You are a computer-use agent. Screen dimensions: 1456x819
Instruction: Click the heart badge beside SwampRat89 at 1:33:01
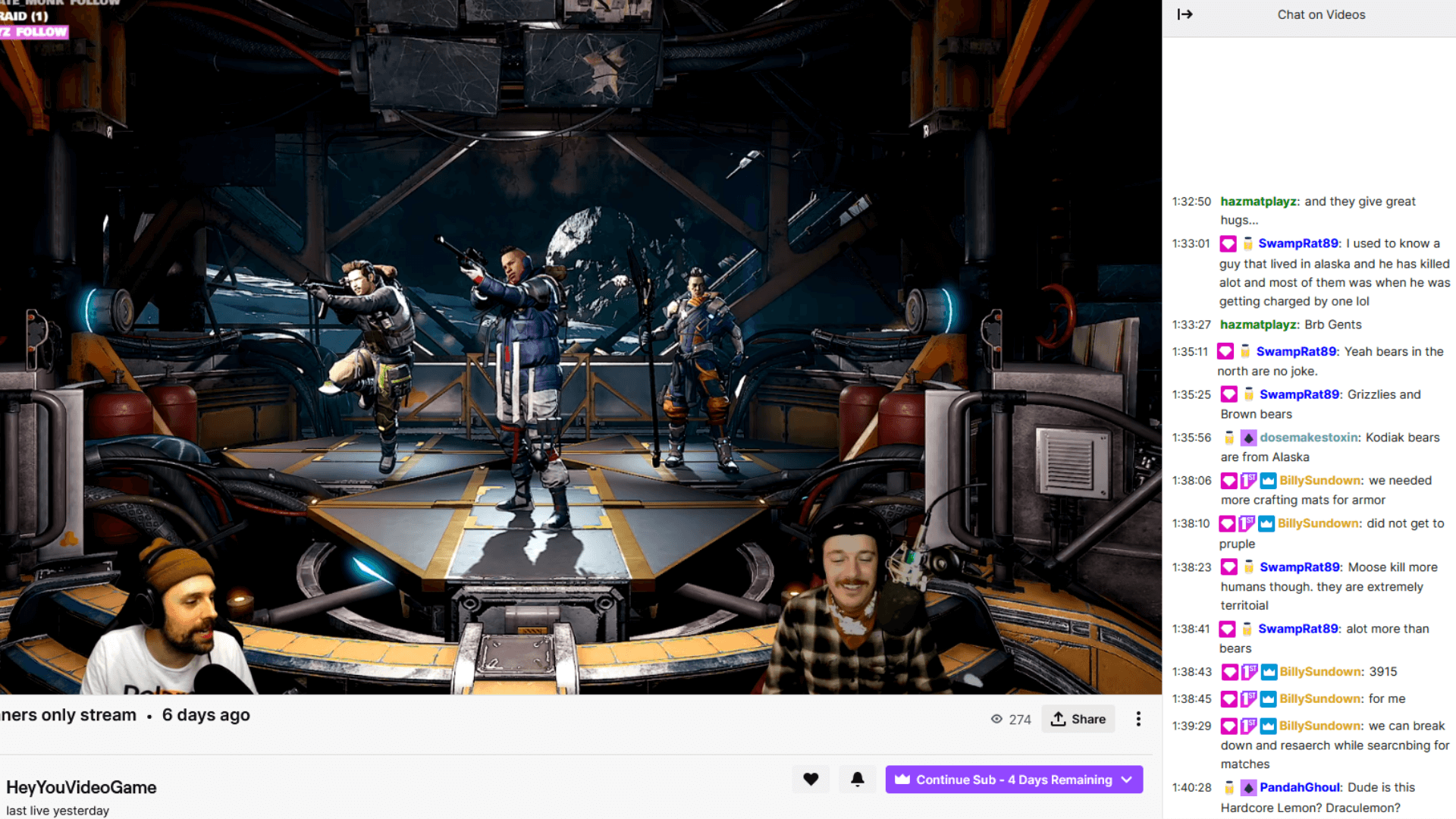coord(1228,244)
